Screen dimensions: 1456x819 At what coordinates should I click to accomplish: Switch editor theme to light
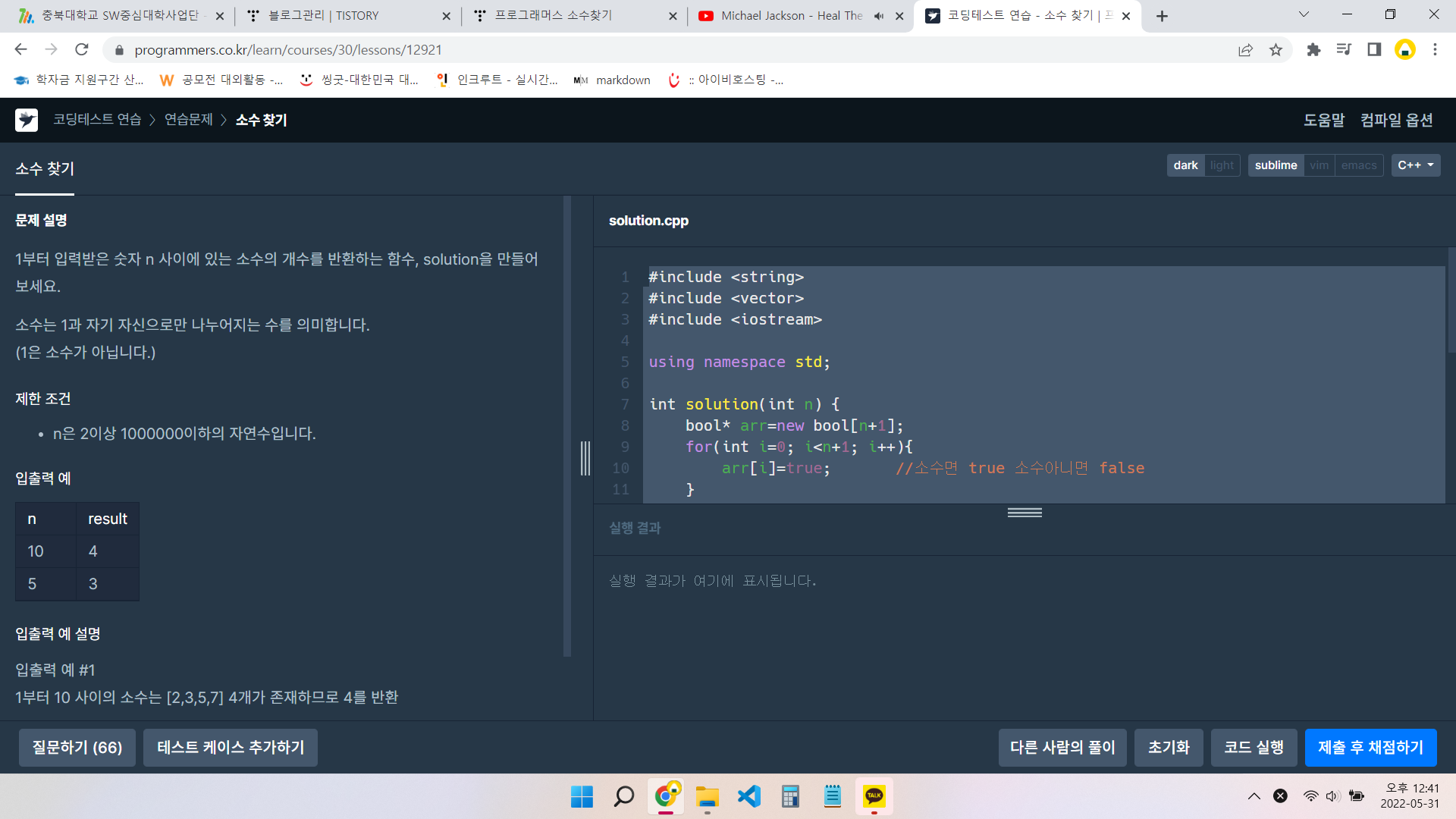[1222, 165]
